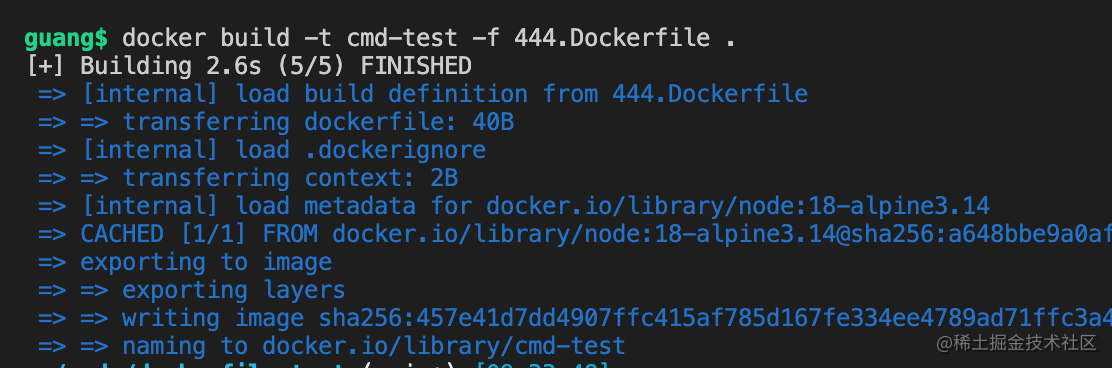This screenshot has height=368, width=1112.
Task: Click the 稀土掘金技术社区 watermark
Action: coord(1016,344)
